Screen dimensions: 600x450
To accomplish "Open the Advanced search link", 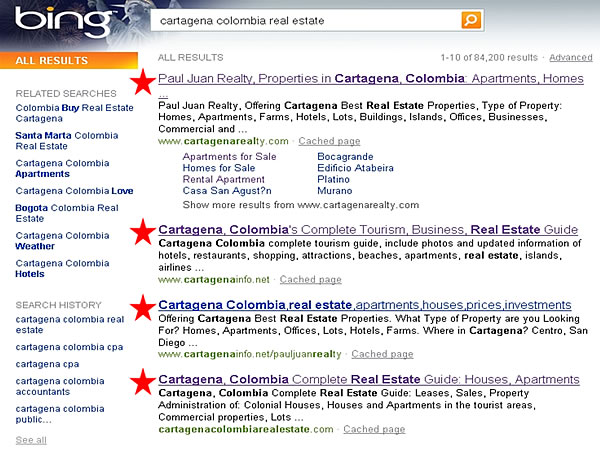I will [570, 58].
